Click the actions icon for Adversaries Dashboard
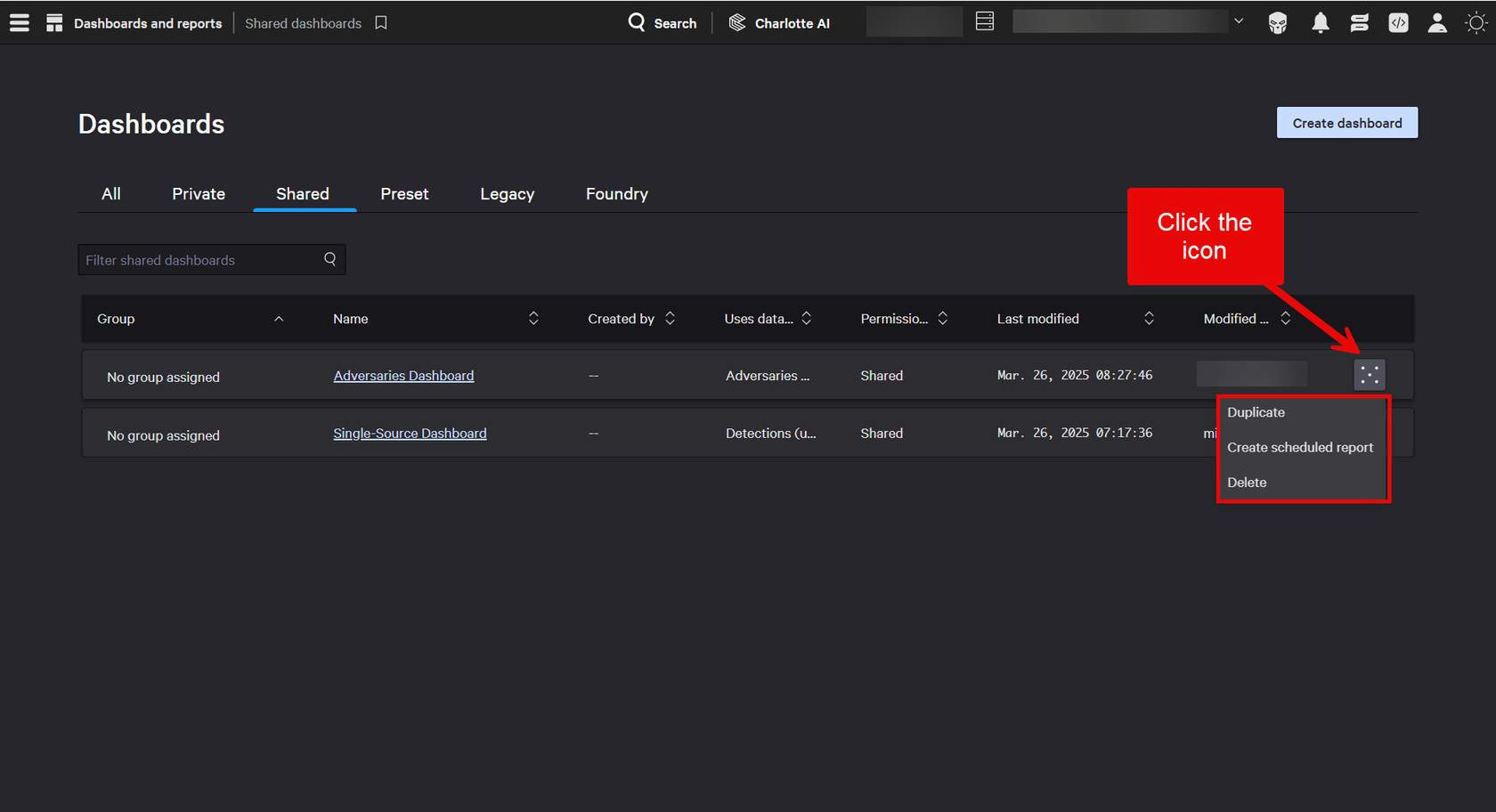Image resolution: width=1496 pixels, height=812 pixels. [1369, 375]
